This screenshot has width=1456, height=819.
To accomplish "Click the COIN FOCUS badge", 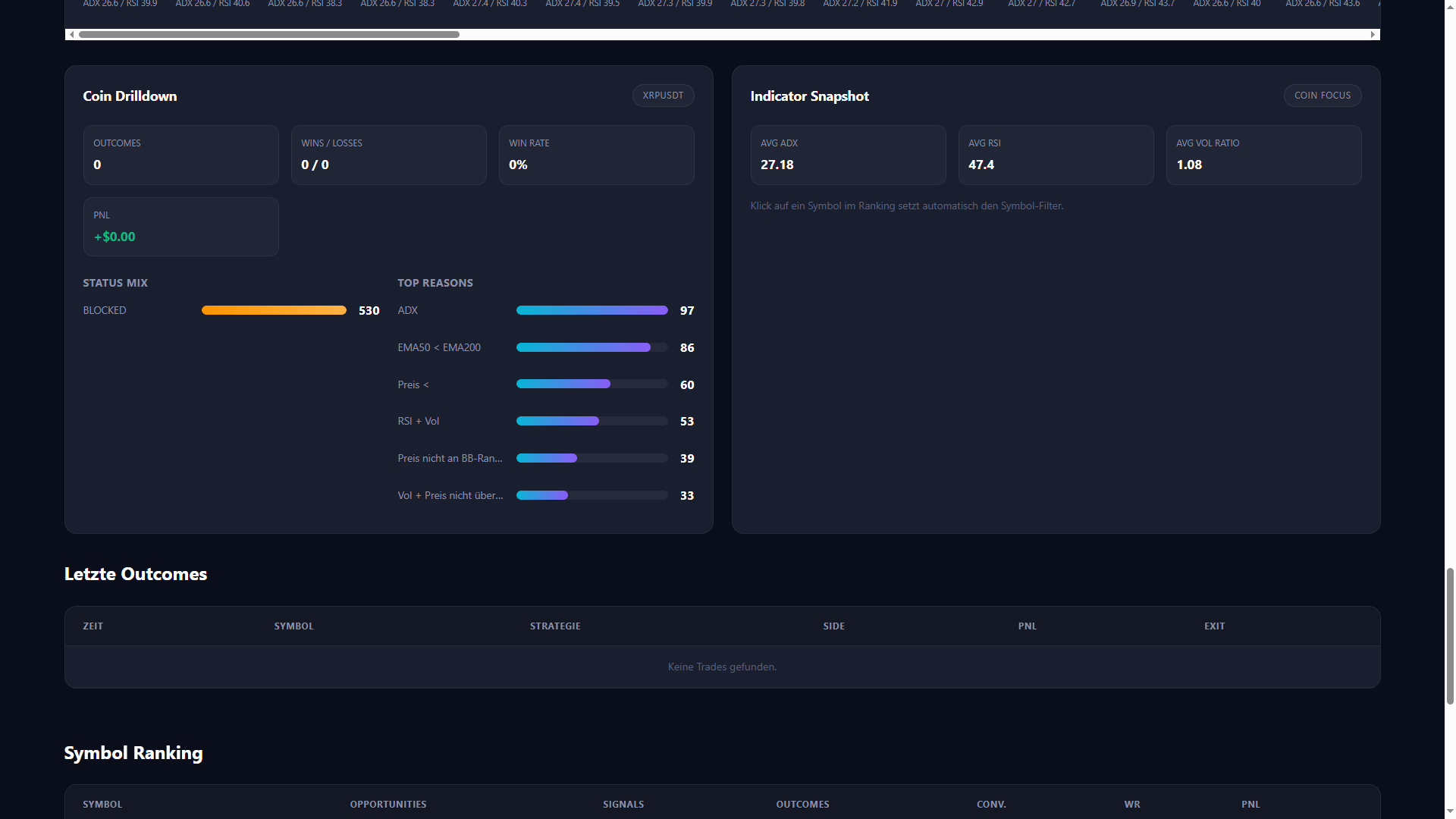I will coord(1322,96).
